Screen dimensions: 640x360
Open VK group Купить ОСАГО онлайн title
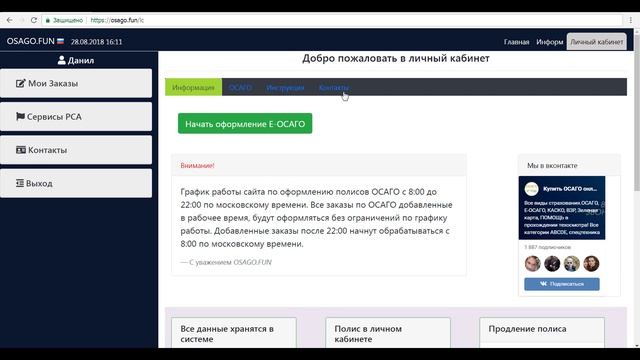click(x=570, y=189)
